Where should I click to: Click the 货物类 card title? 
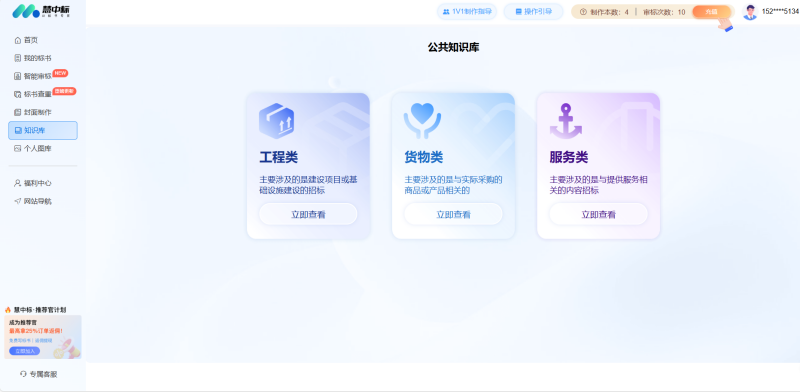pyautogui.click(x=423, y=157)
